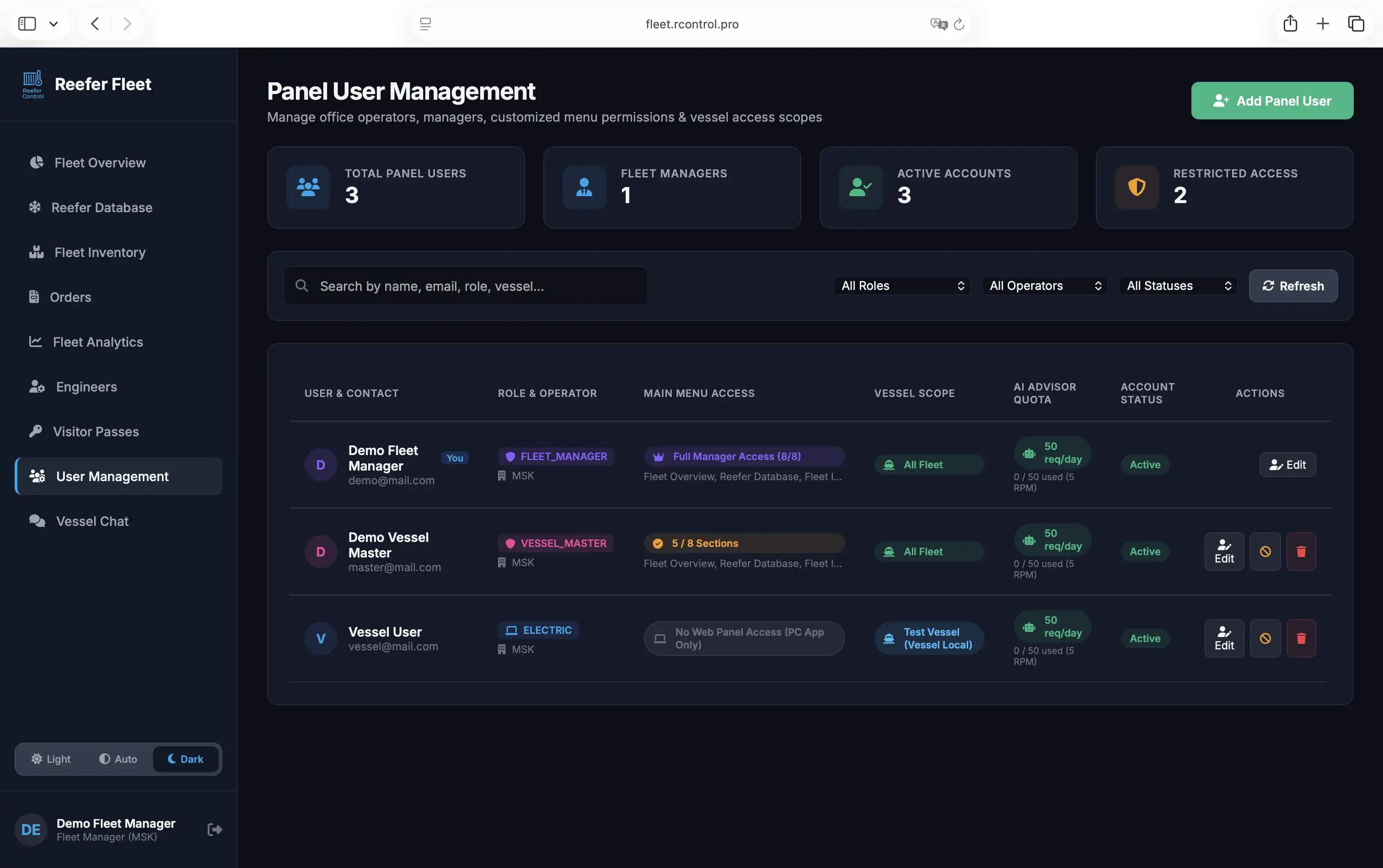Viewport: 1383px width, 868px height.
Task: Edit the Demo Vessel Master user
Action: (1224, 552)
